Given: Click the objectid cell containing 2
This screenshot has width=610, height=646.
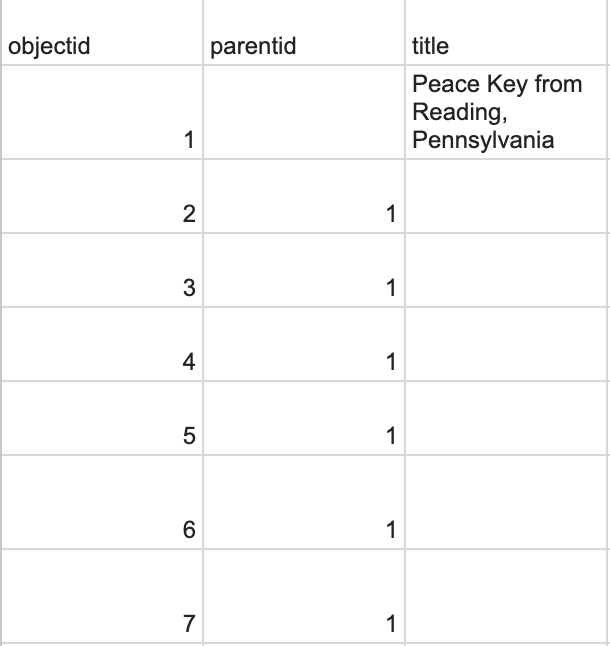Looking at the screenshot, I should pos(100,196).
